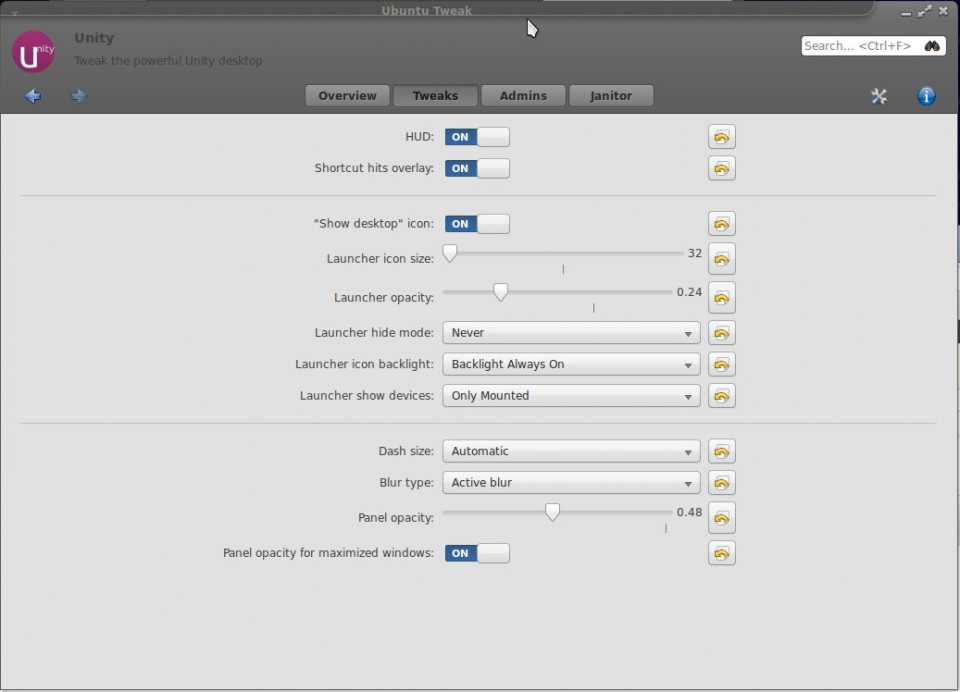Click the "Launcher show devices:" label
This screenshot has height=692, width=960.
click(x=367, y=396)
